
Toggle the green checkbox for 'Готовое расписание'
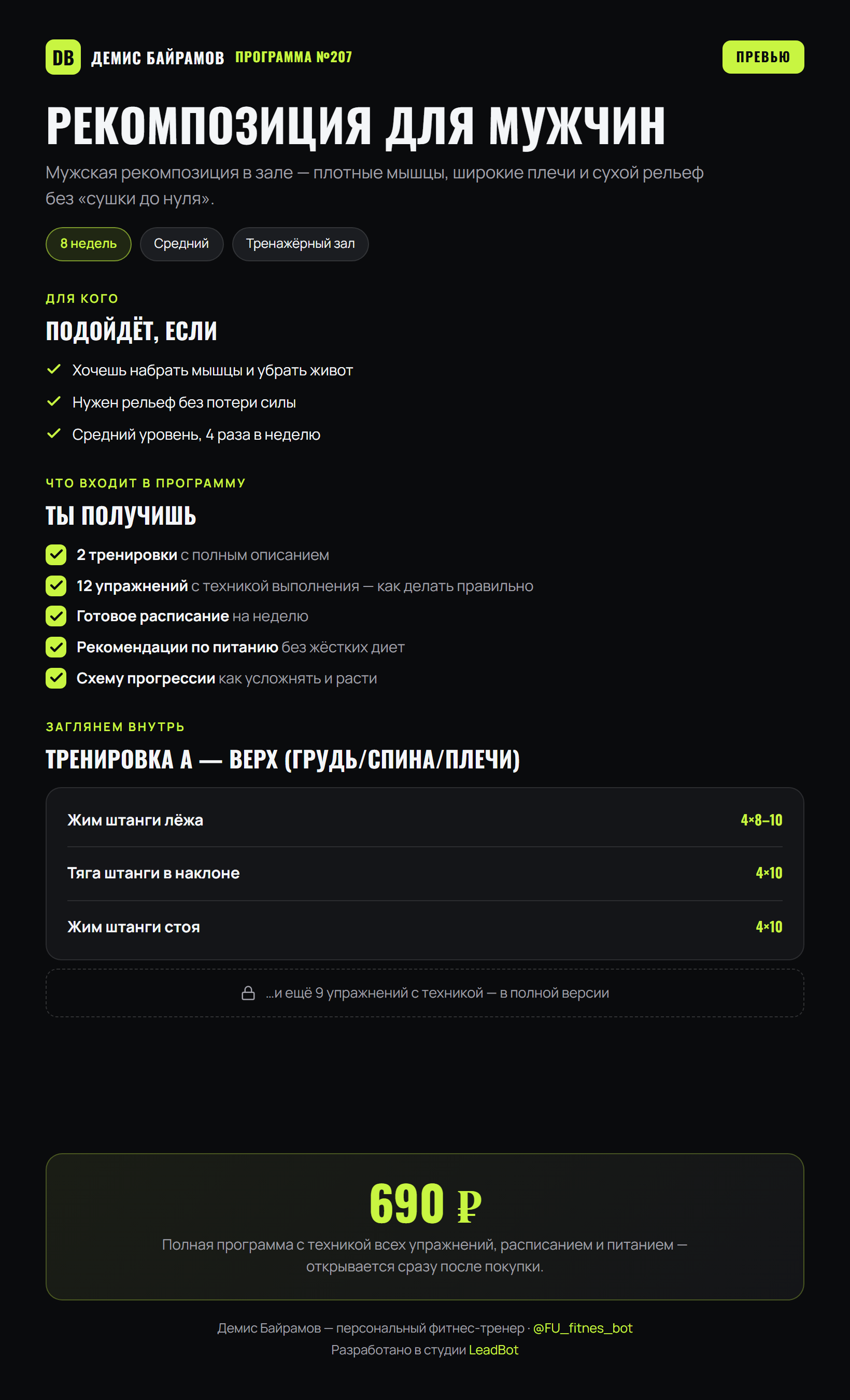55,616
